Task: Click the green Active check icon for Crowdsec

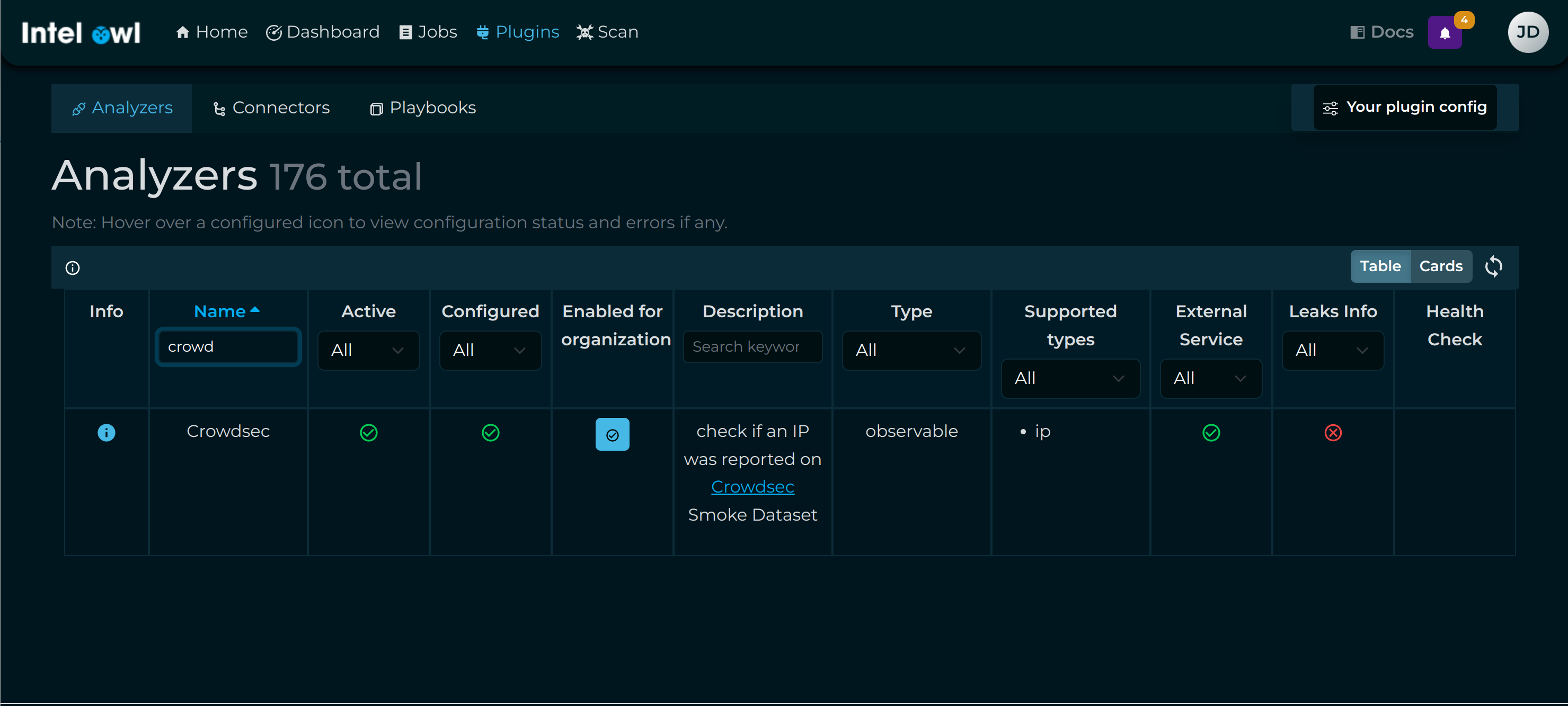Action: [x=368, y=433]
